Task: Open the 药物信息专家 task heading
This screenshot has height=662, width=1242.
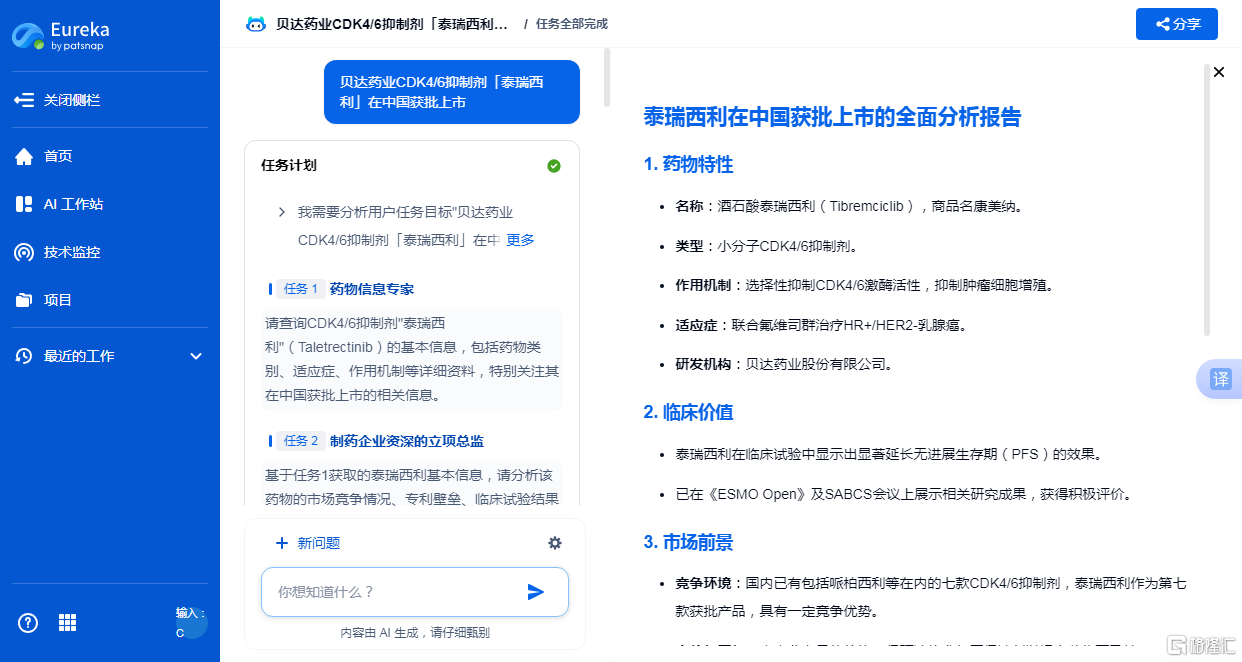Action: point(372,289)
